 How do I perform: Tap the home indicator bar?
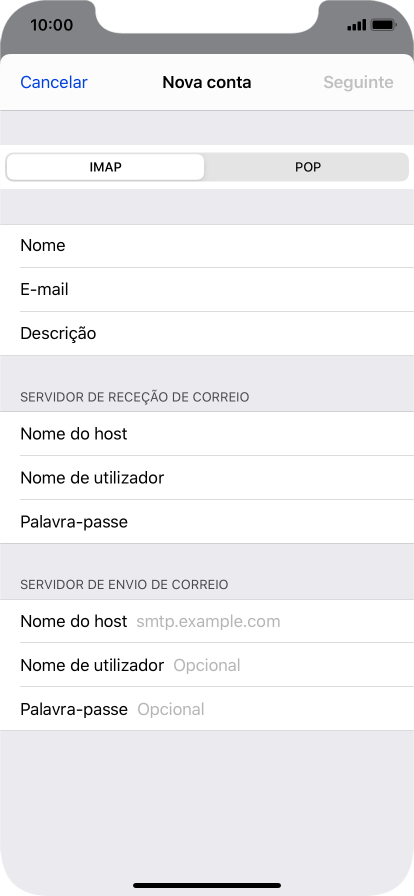click(x=207, y=885)
